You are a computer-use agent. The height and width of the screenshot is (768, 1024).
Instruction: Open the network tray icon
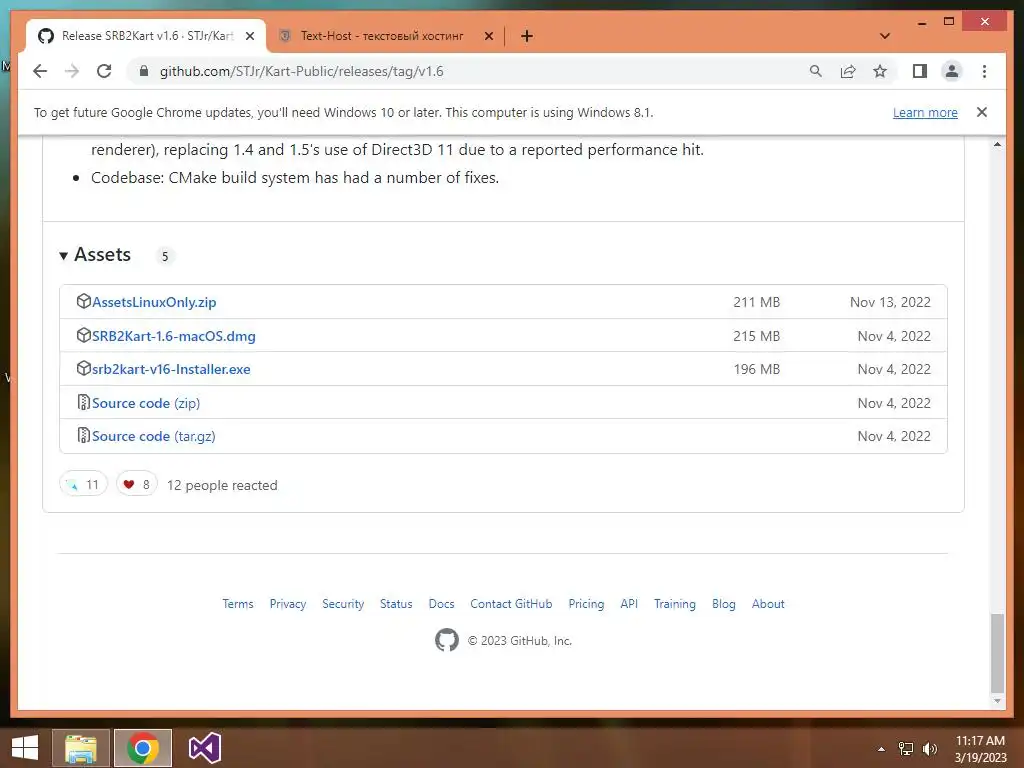(x=906, y=749)
